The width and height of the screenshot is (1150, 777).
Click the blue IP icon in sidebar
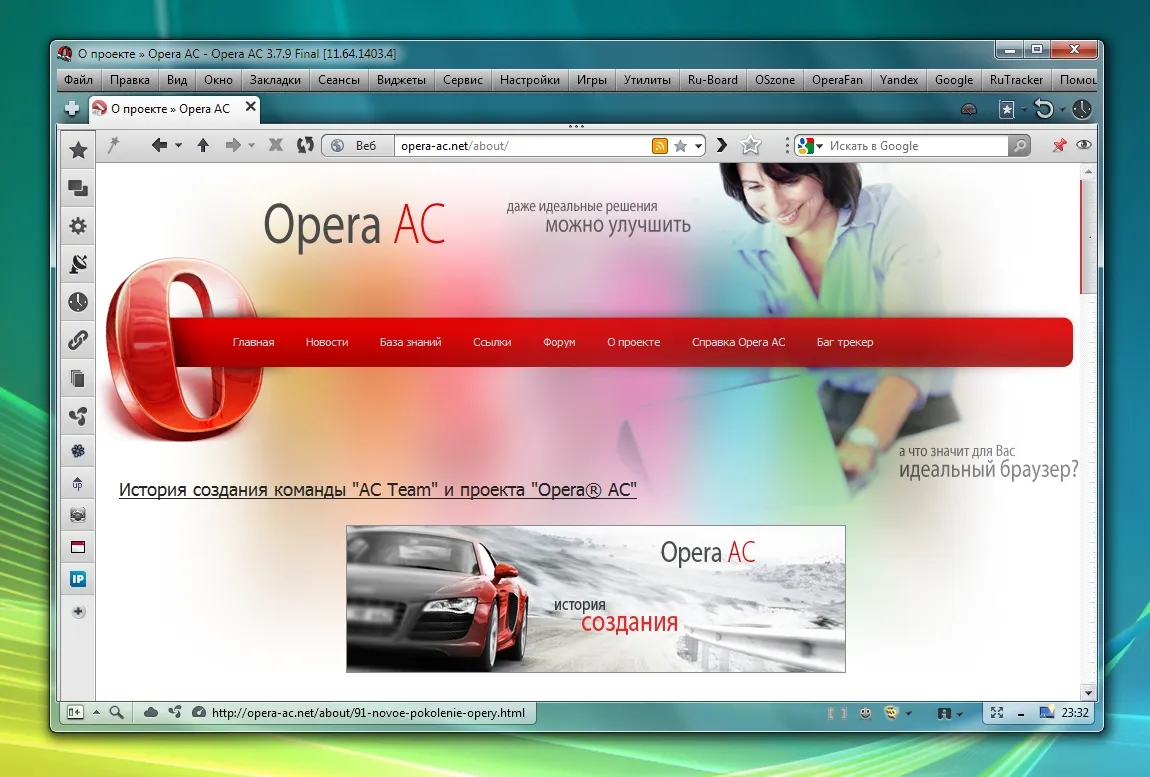tap(77, 579)
